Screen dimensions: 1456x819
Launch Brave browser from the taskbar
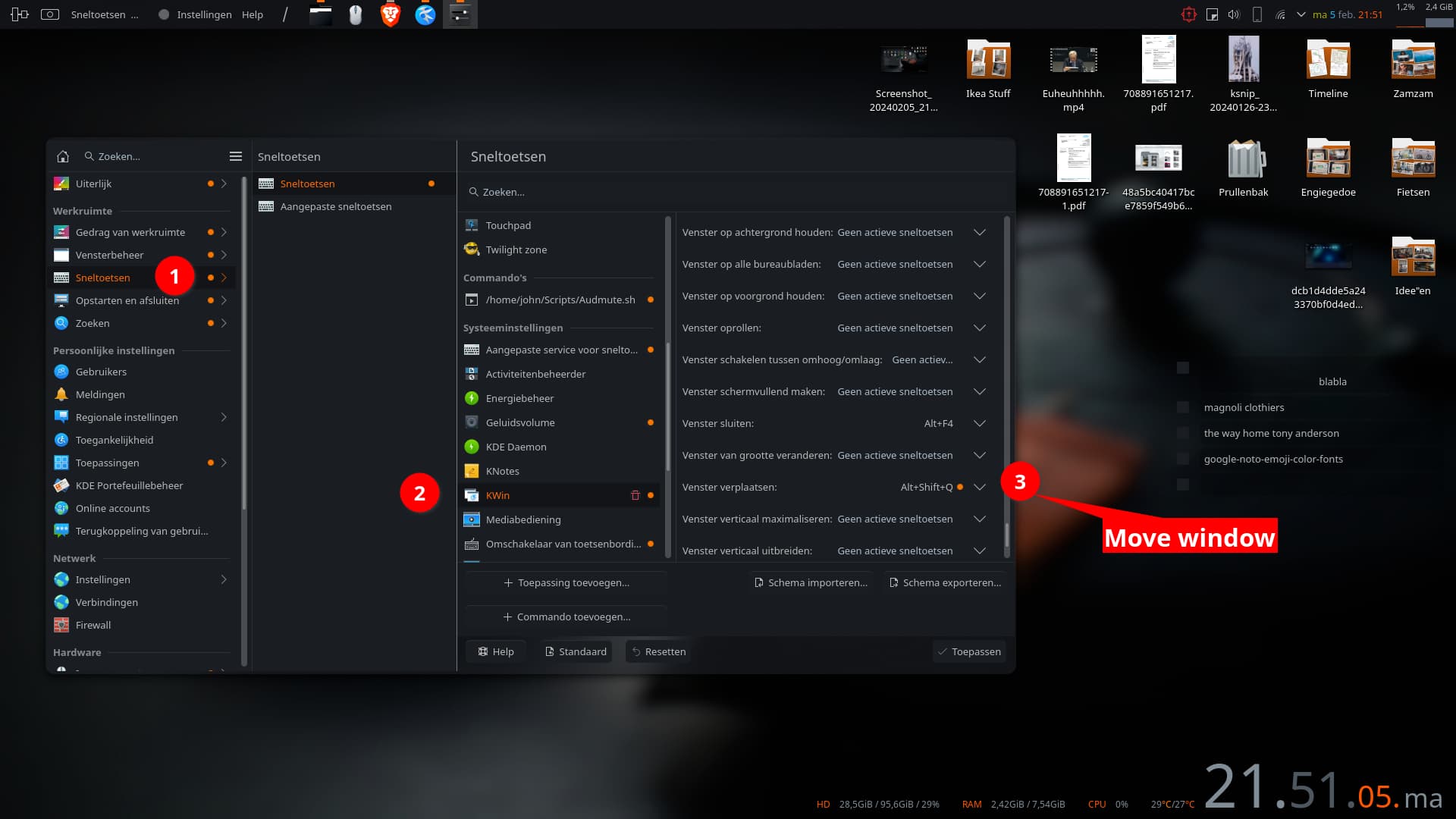389,14
